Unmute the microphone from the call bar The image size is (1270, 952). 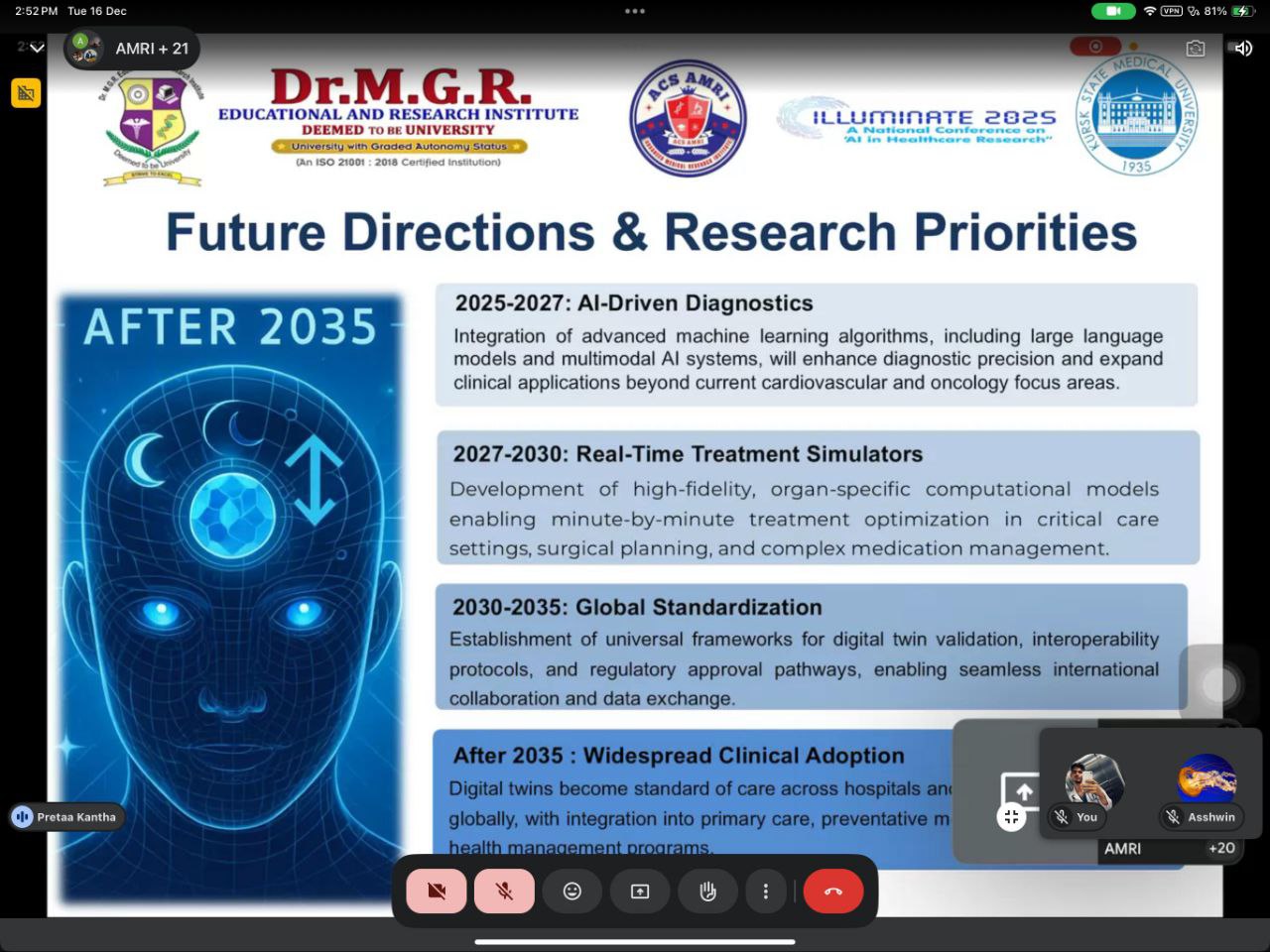pyautogui.click(x=504, y=892)
